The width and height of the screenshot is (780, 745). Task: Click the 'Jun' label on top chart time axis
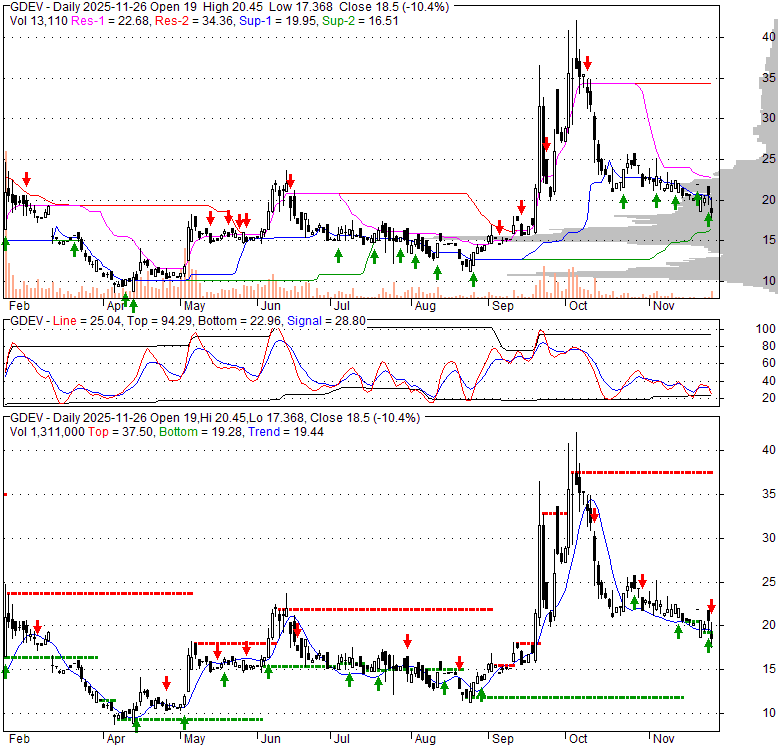click(271, 306)
